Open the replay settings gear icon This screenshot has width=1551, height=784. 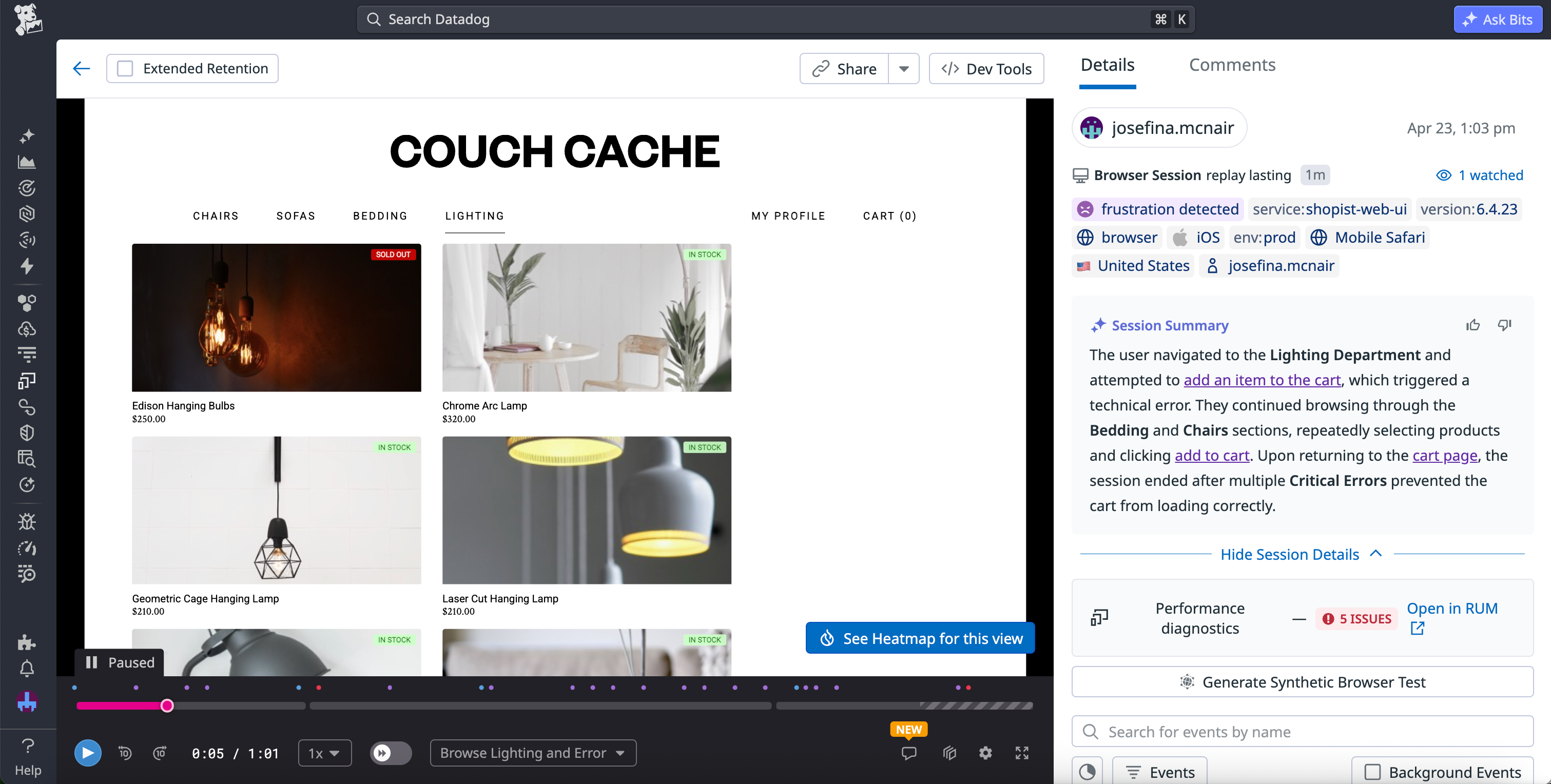pos(985,753)
